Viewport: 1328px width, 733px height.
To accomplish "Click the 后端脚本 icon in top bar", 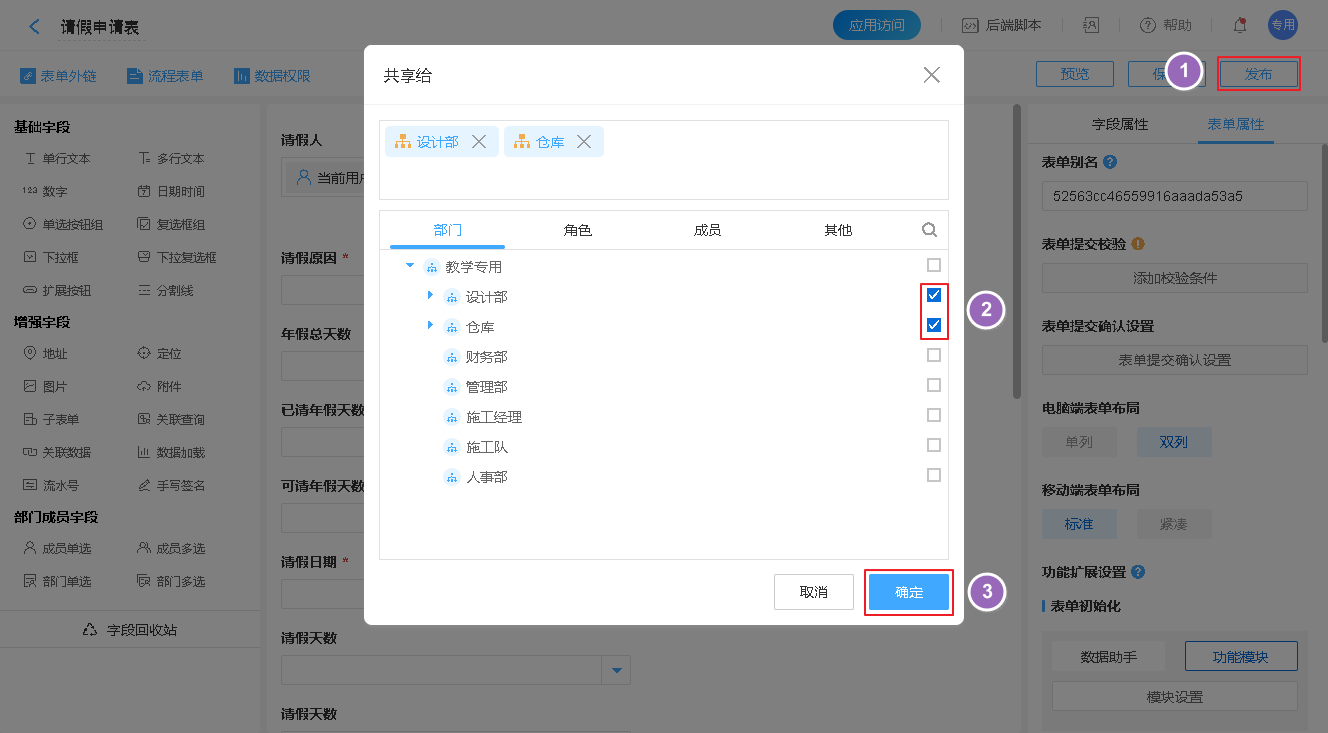I will point(969,26).
